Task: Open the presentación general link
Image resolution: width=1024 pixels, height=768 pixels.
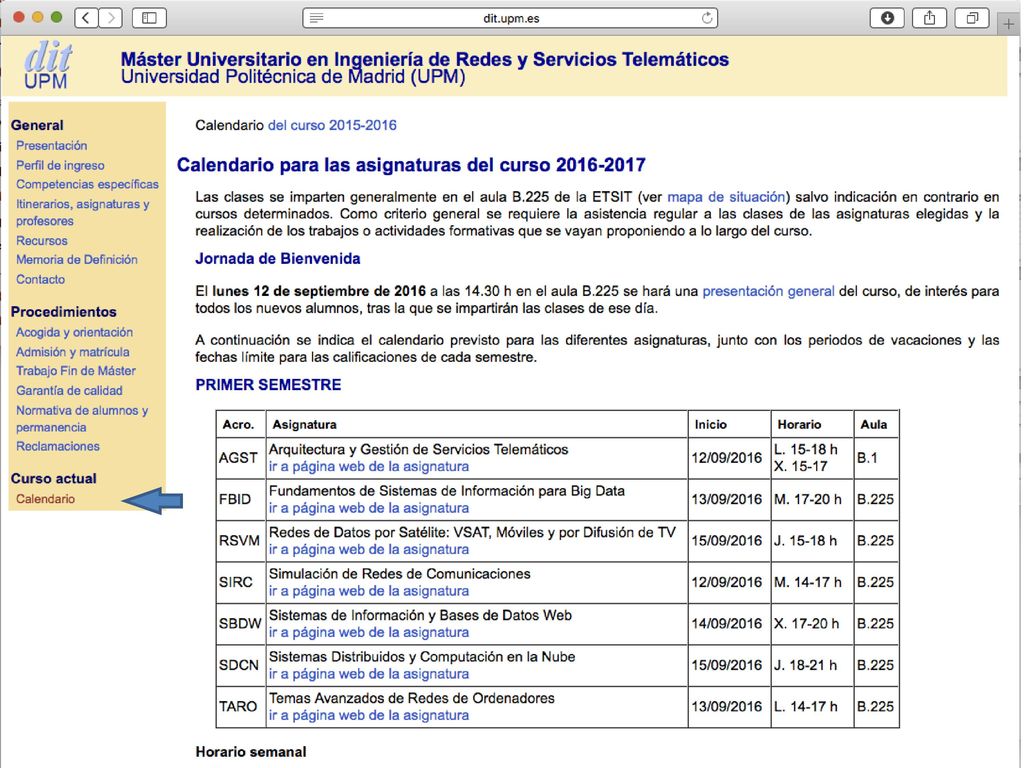Action: (x=768, y=291)
